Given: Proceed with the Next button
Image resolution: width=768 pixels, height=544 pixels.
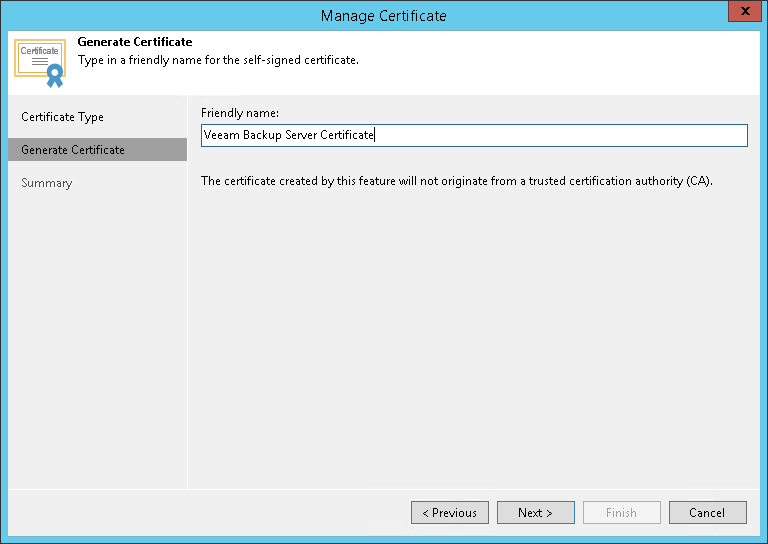Looking at the screenshot, I should tap(535, 513).
